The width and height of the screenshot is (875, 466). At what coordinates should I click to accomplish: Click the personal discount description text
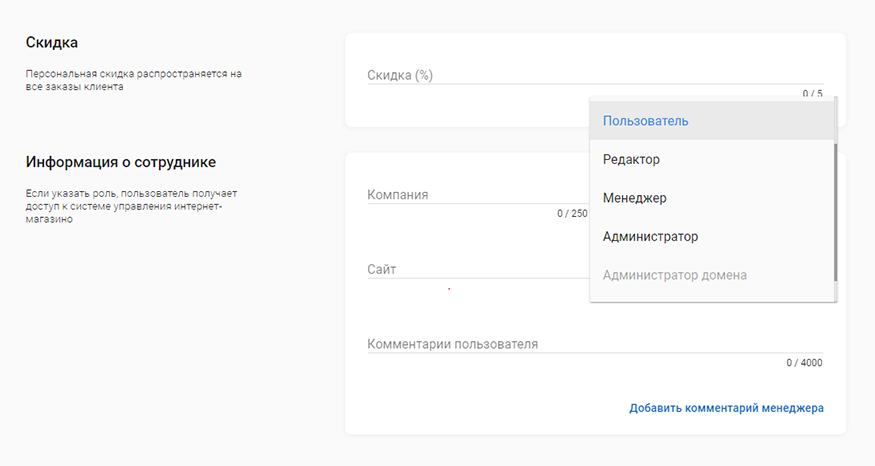tap(133, 80)
